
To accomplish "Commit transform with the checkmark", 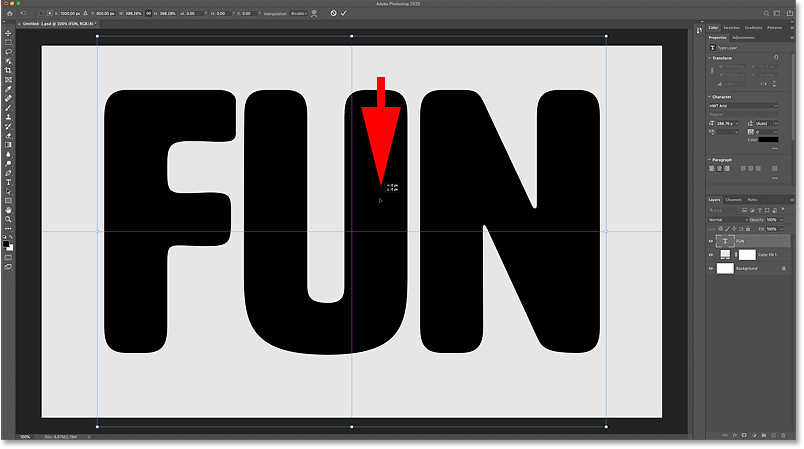I will tap(344, 13).
